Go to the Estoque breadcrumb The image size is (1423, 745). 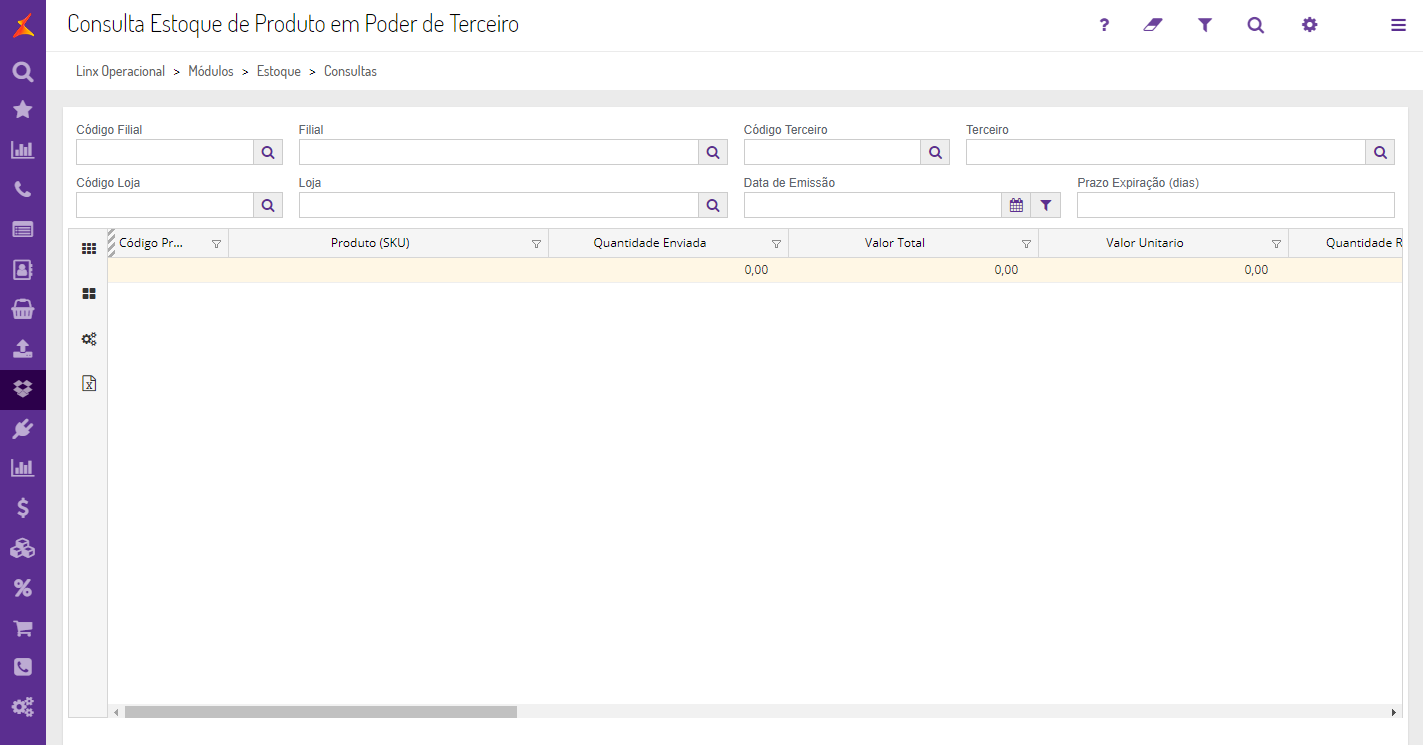coord(279,72)
